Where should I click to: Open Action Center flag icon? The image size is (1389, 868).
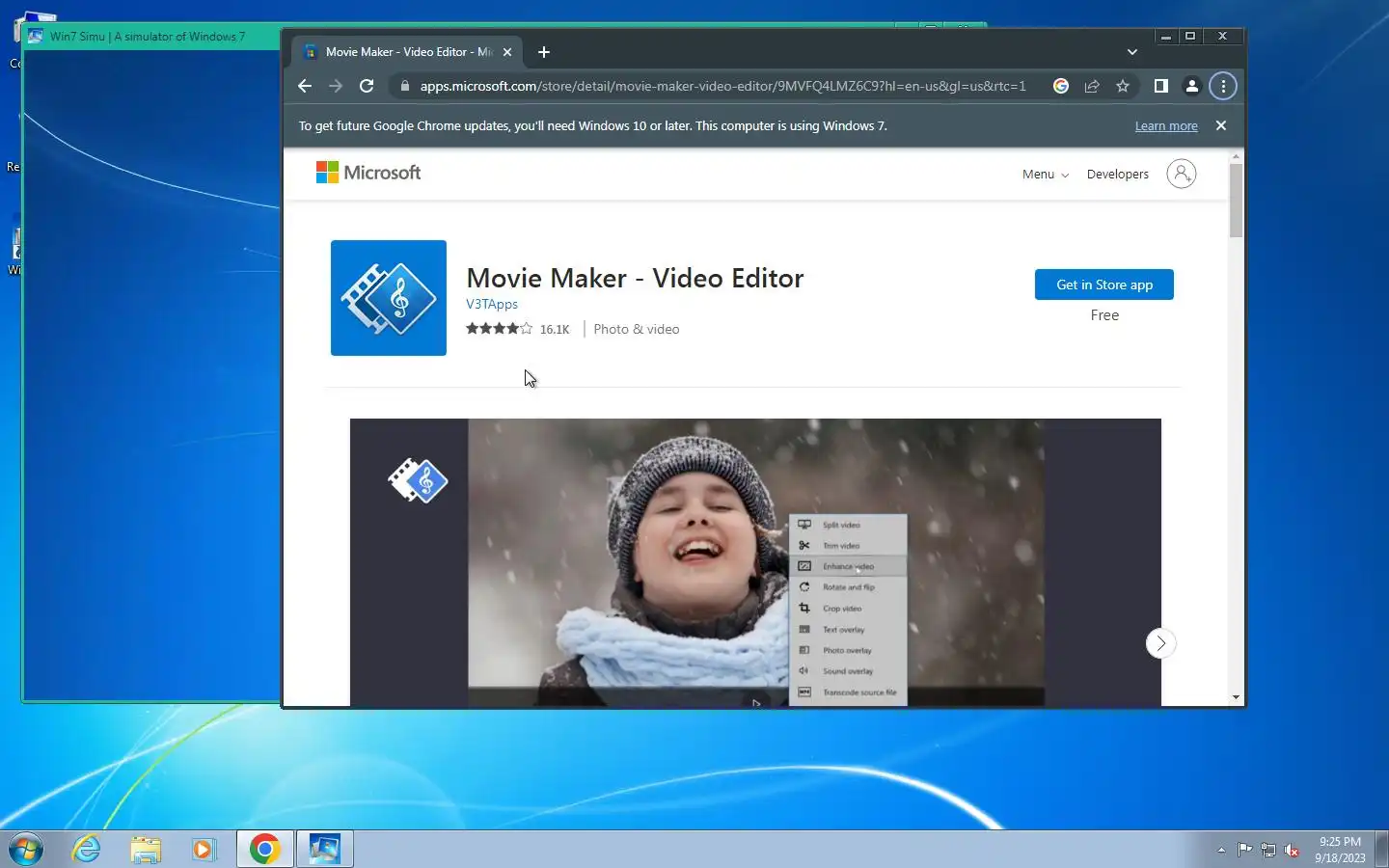[x=1245, y=850]
